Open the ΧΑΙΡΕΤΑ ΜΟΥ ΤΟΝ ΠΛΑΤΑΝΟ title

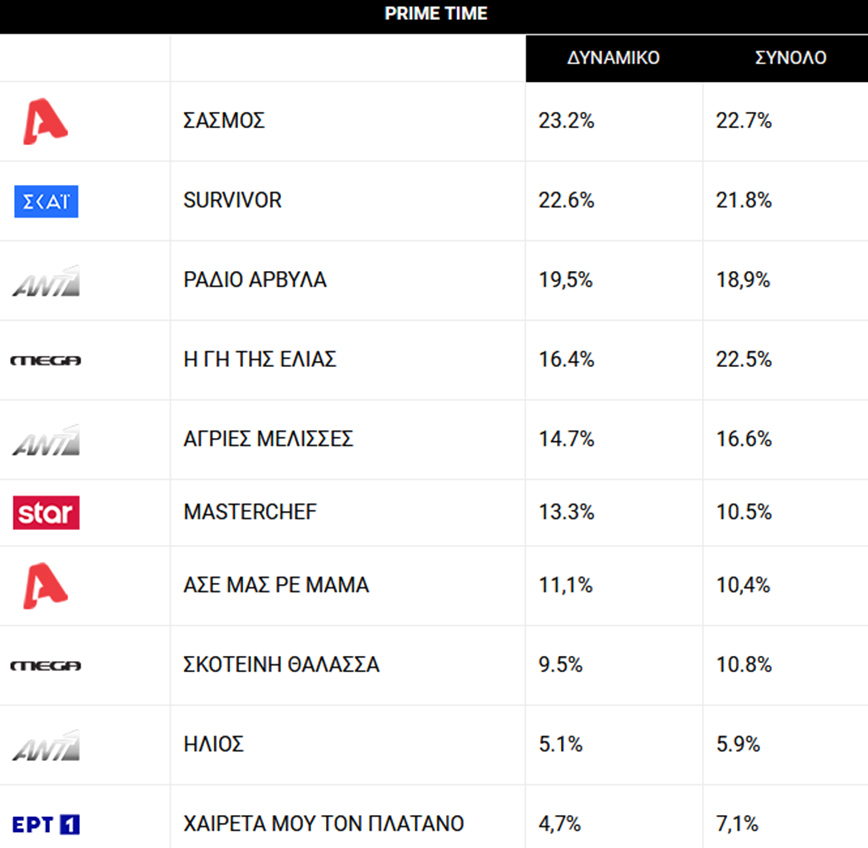(x=324, y=824)
